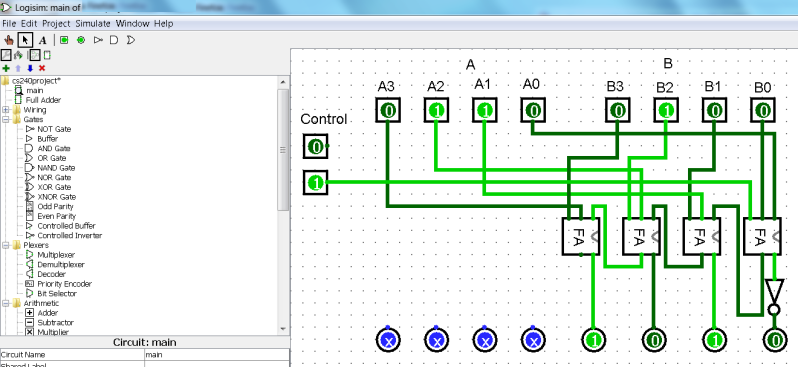Toggle input pin B0

(x=763, y=110)
